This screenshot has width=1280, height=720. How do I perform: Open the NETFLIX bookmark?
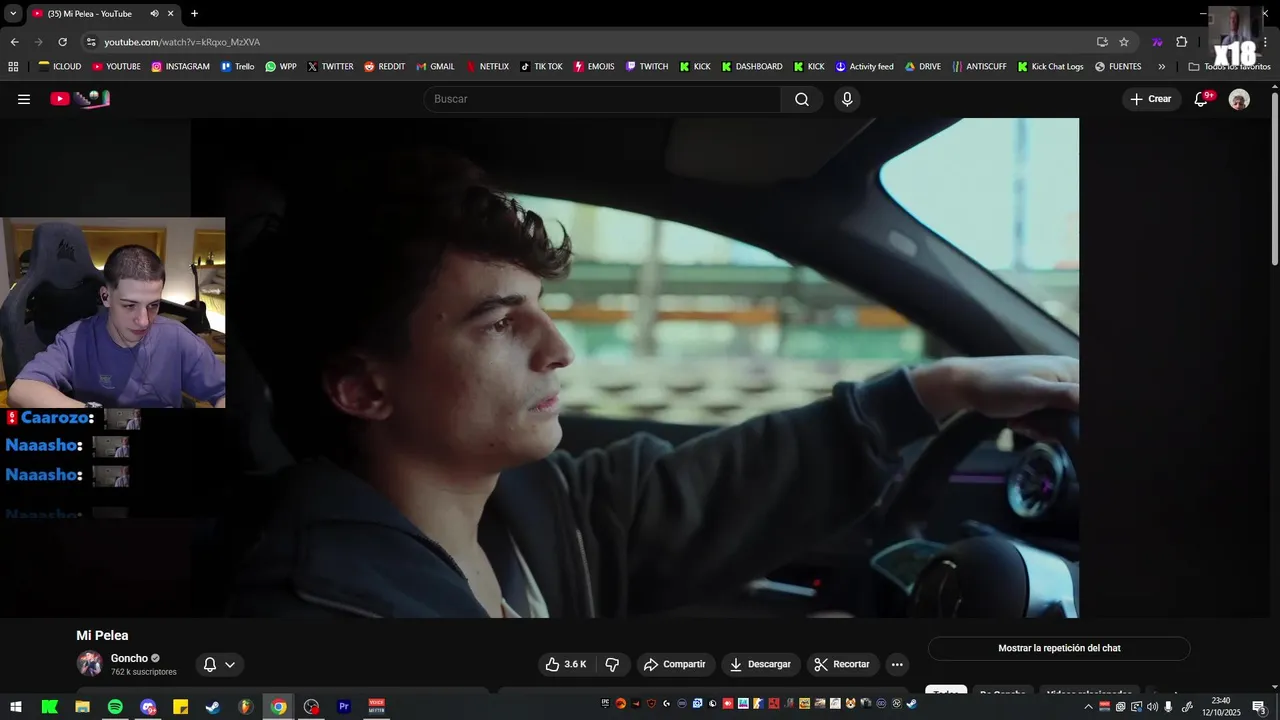coord(487,67)
